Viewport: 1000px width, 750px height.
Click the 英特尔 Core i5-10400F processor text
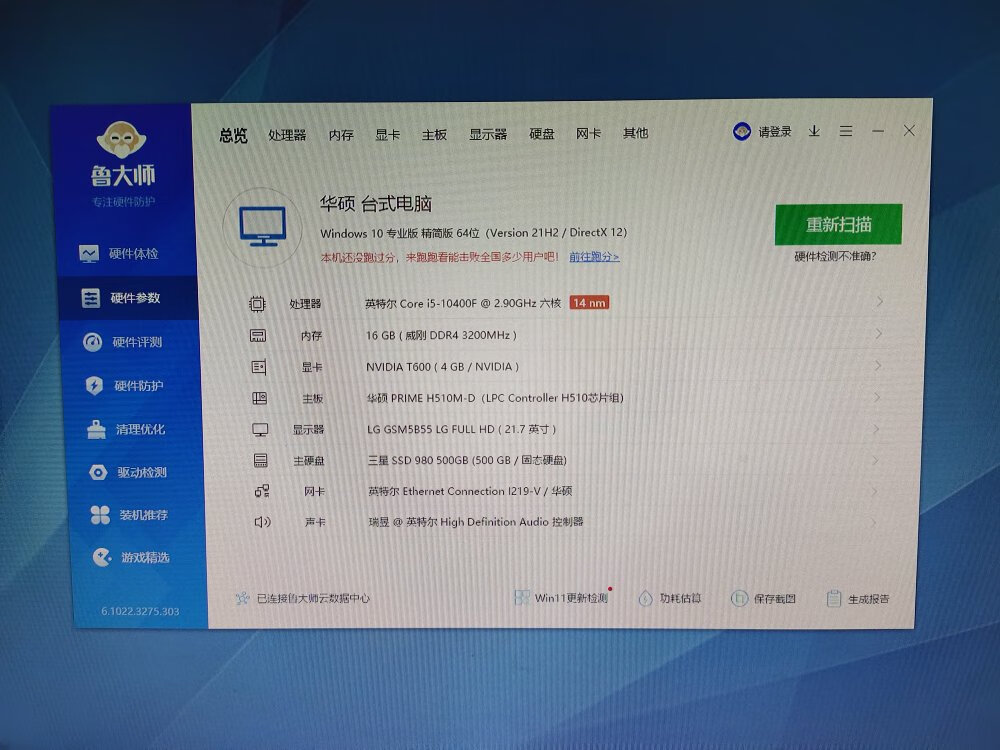tap(463, 303)
